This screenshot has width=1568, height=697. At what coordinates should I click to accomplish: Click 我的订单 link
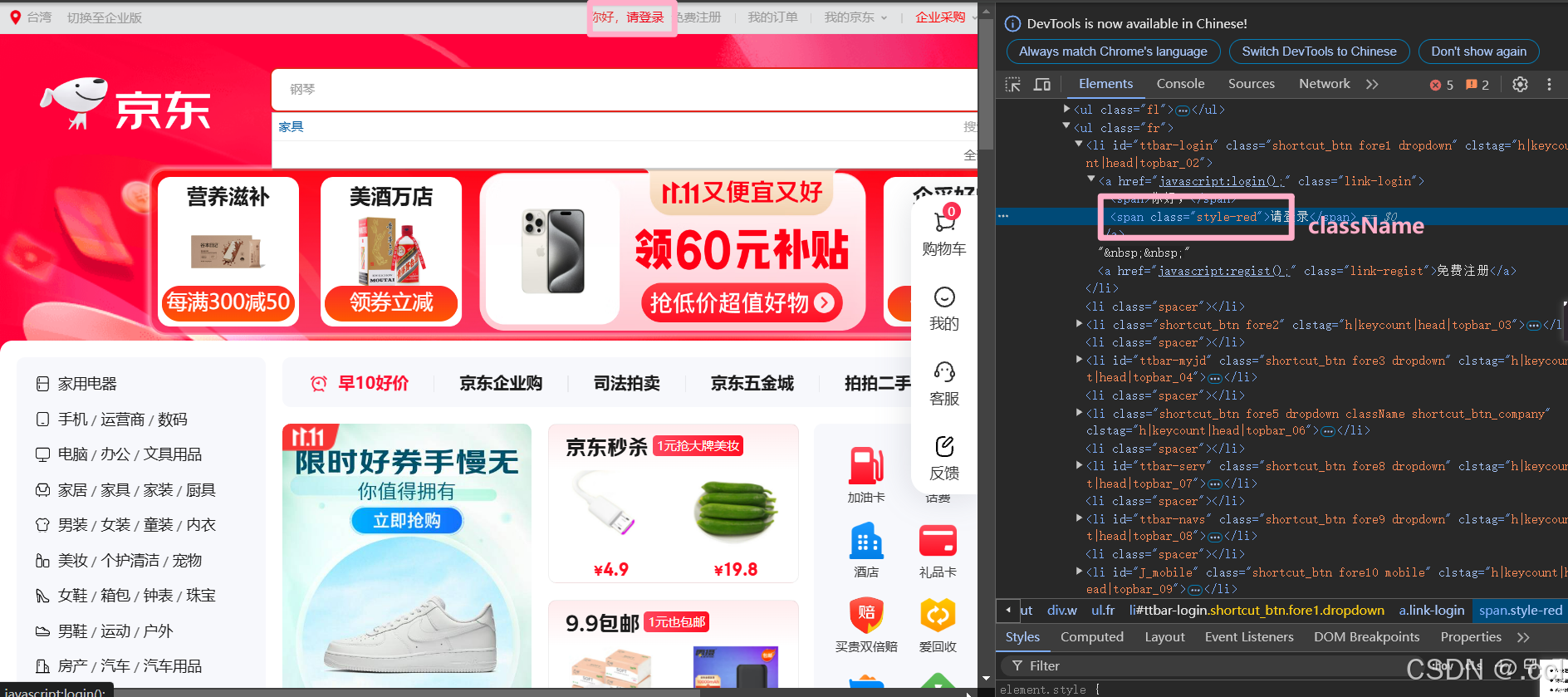[772, 17]
